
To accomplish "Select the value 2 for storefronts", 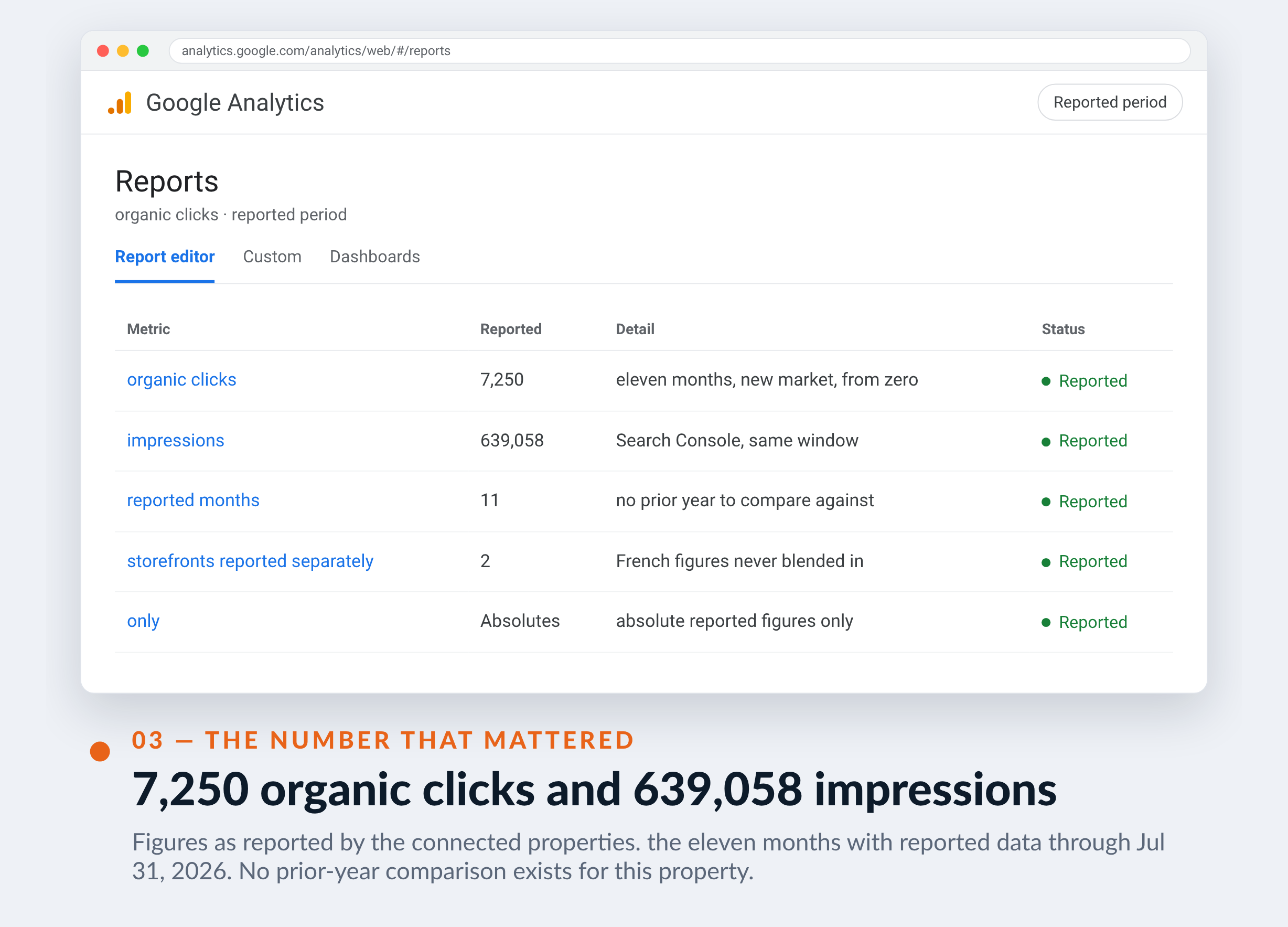I will click(485, 561).
